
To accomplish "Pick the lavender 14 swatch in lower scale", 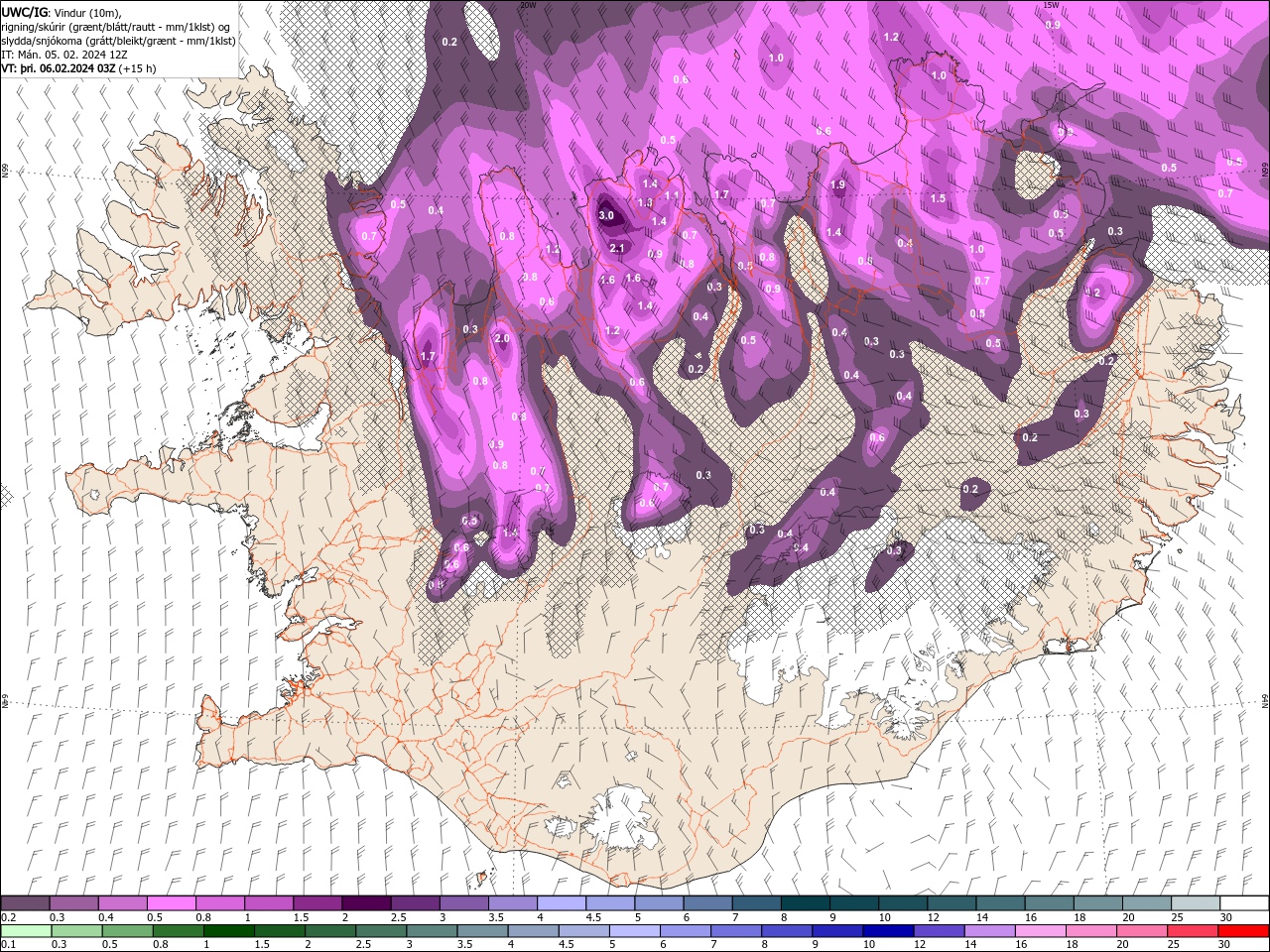I will point(988,931).
